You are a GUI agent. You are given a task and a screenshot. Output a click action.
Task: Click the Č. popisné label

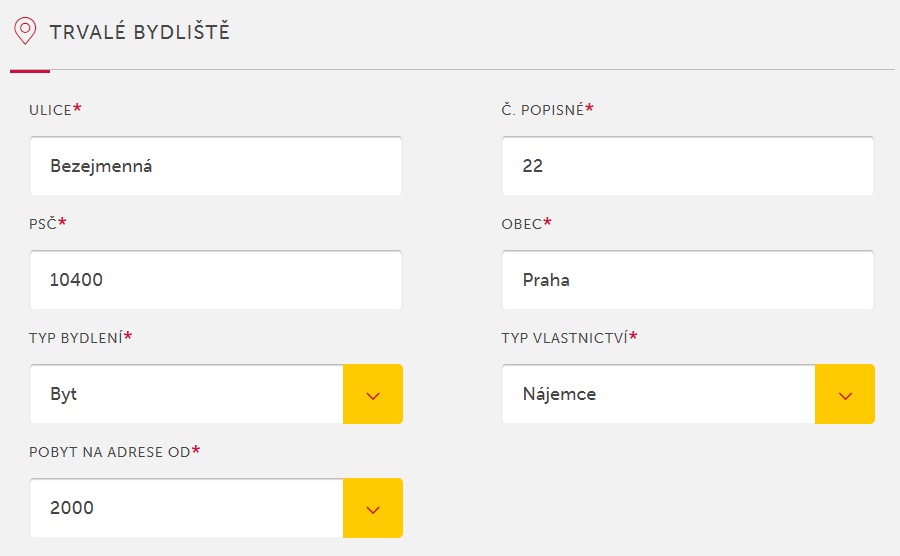[x=542, y=109]
